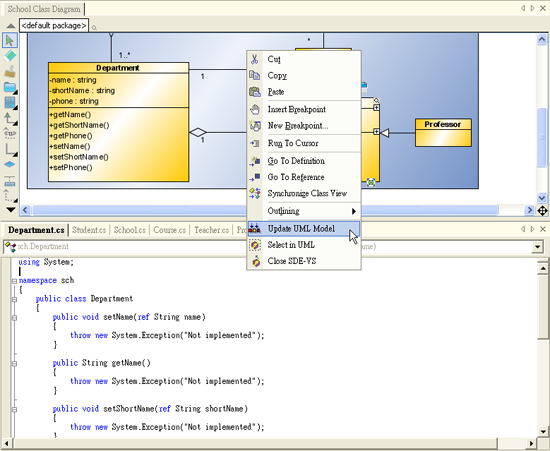Click previous-tab arrow in diagram tab bar

[523, 8]
